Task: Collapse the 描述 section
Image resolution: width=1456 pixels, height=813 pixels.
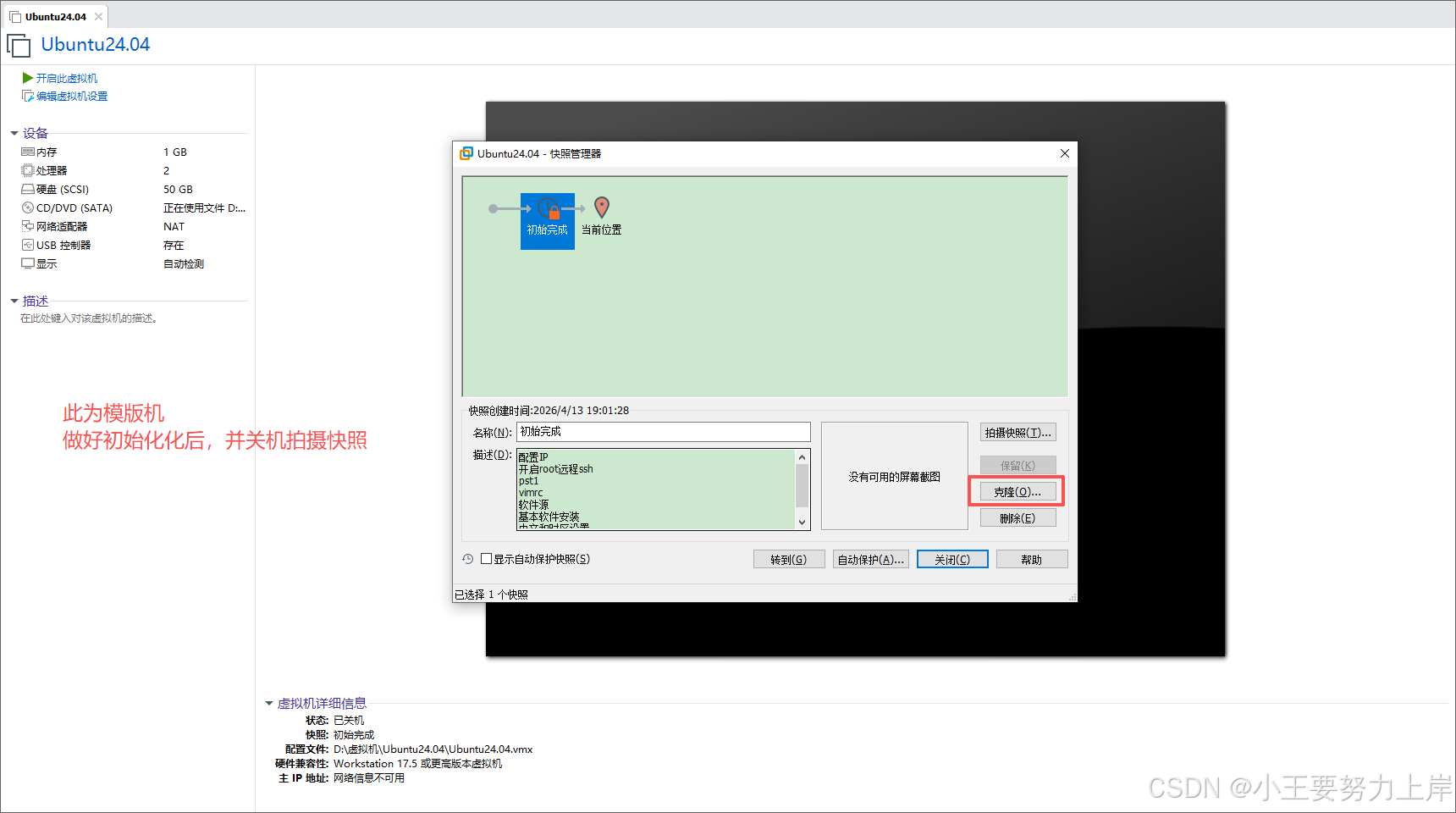Action: point(14,301)
